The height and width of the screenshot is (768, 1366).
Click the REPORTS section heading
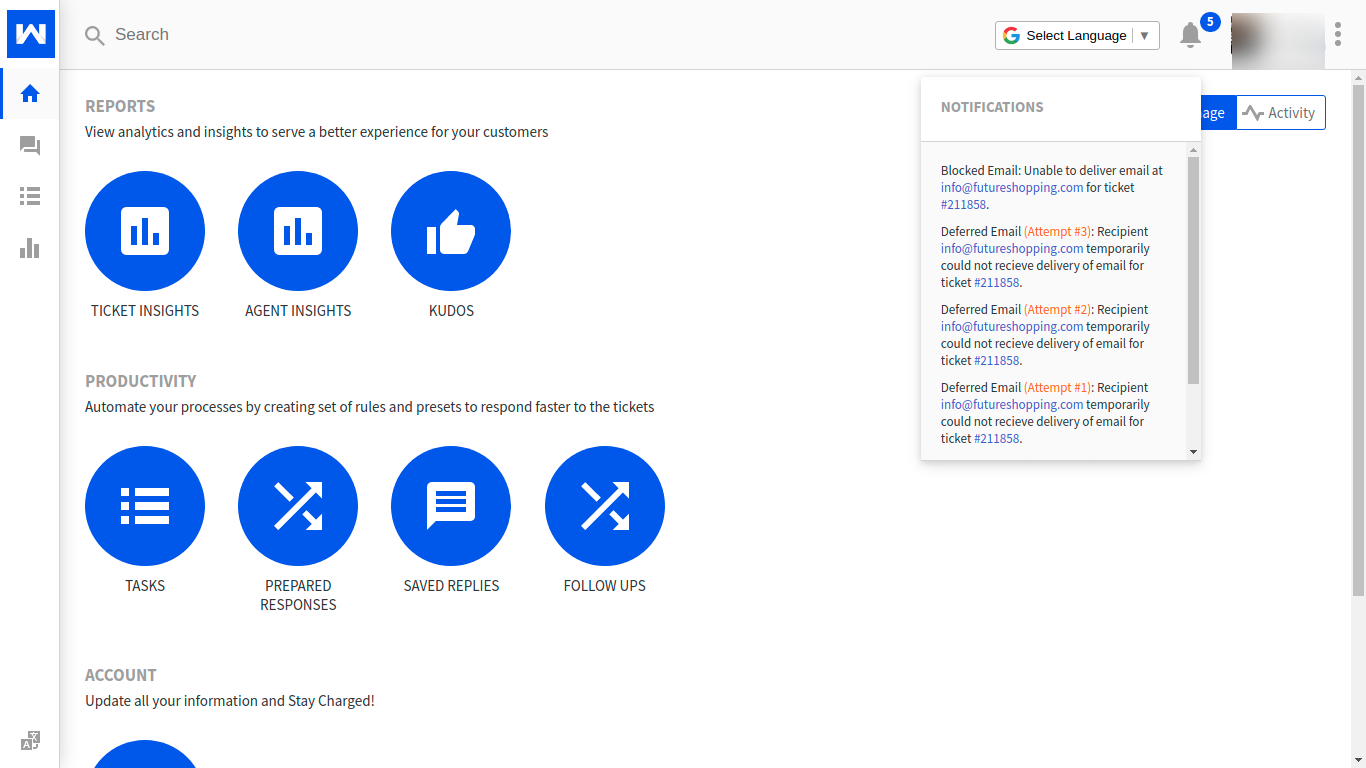coord(120,106)
